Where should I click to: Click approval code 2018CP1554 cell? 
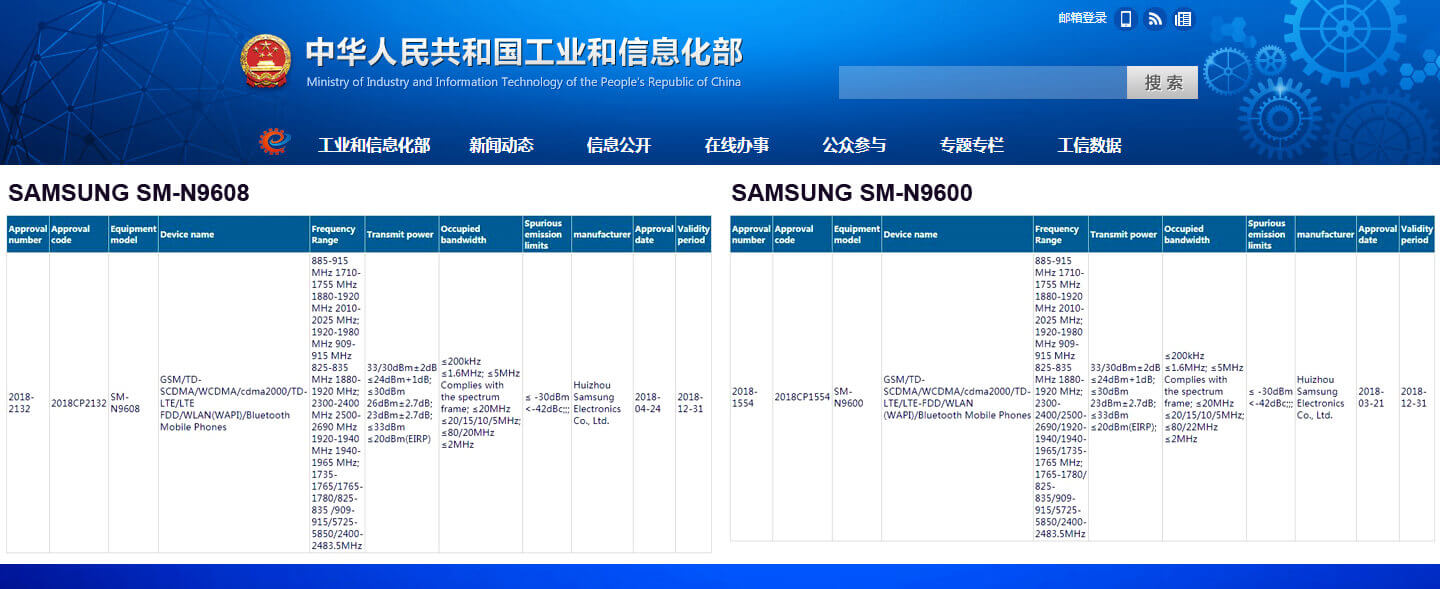tap(802, 397)
